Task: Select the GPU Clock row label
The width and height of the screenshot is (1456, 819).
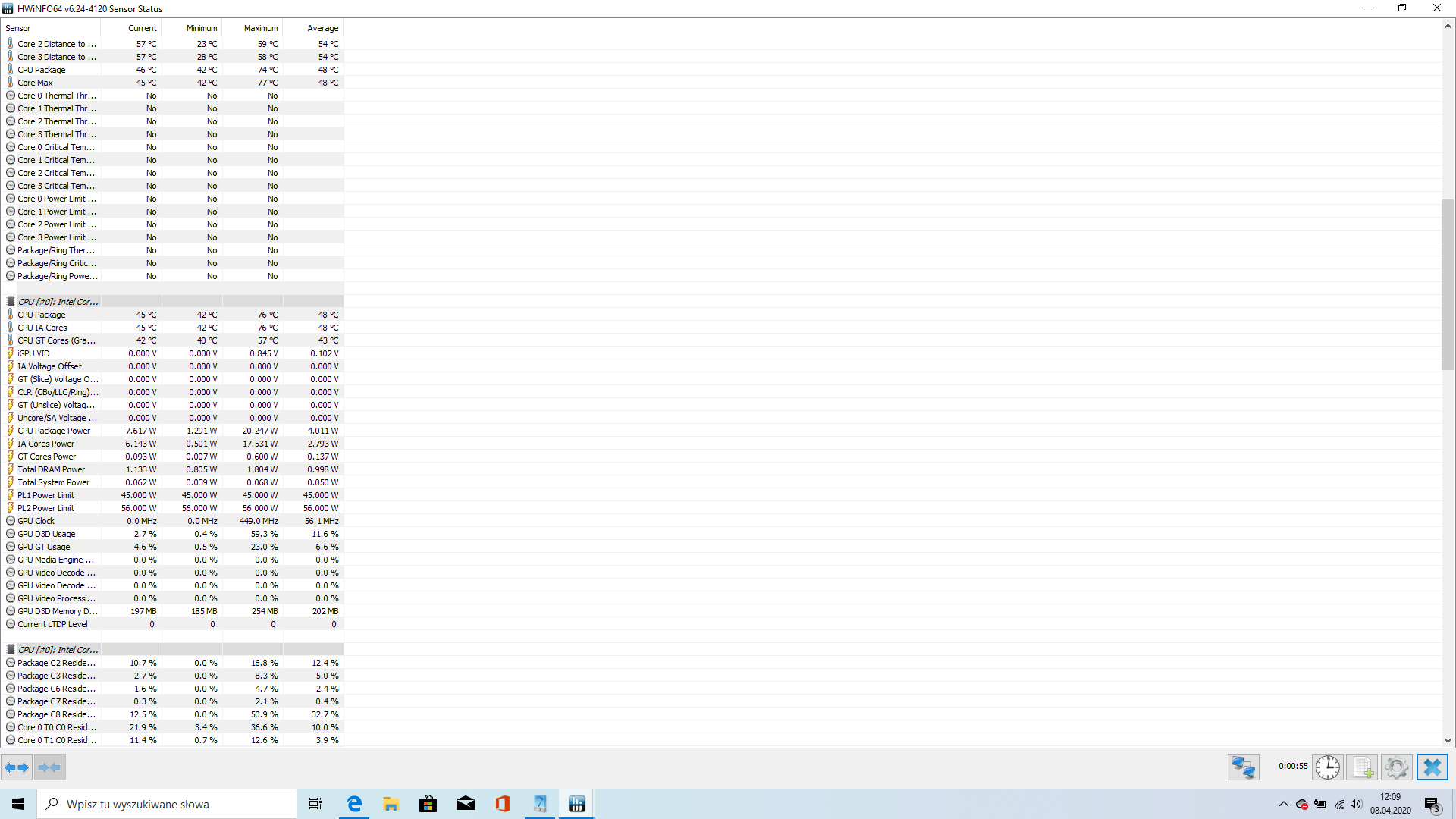Action: click(36, 521)
